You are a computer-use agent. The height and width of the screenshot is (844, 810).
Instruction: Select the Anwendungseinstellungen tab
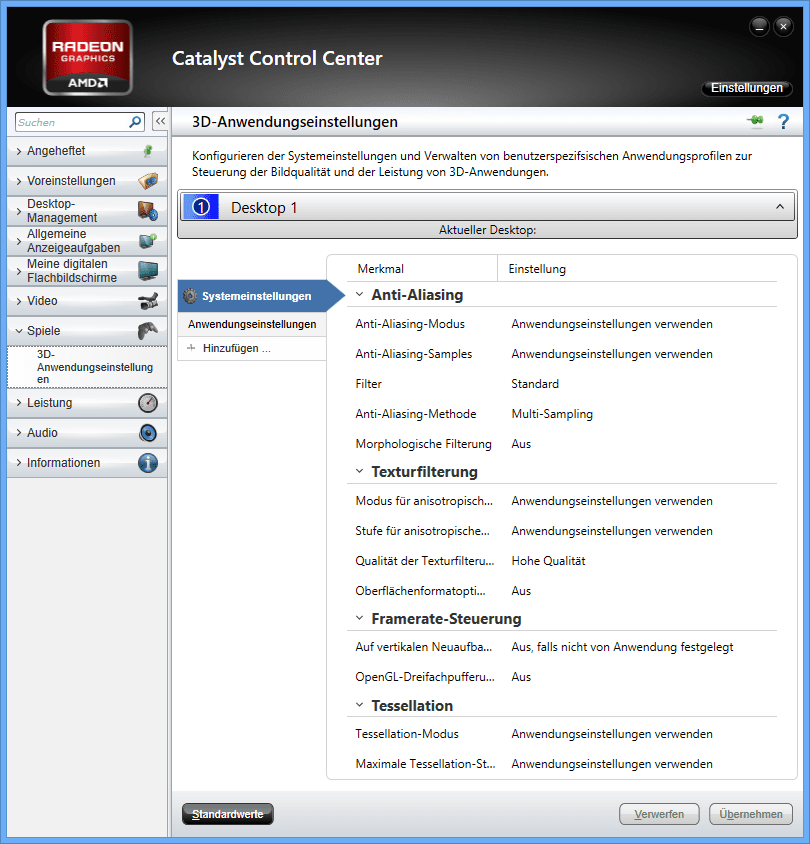click(x=252, y=324)
